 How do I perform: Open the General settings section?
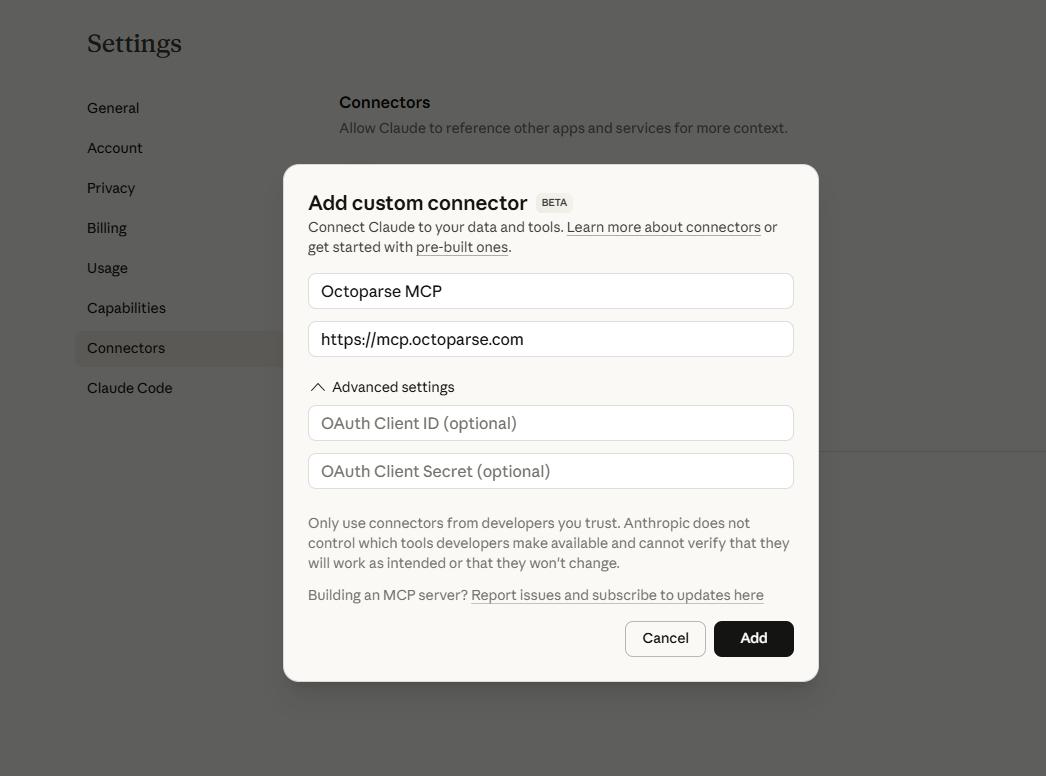[113, 108]
